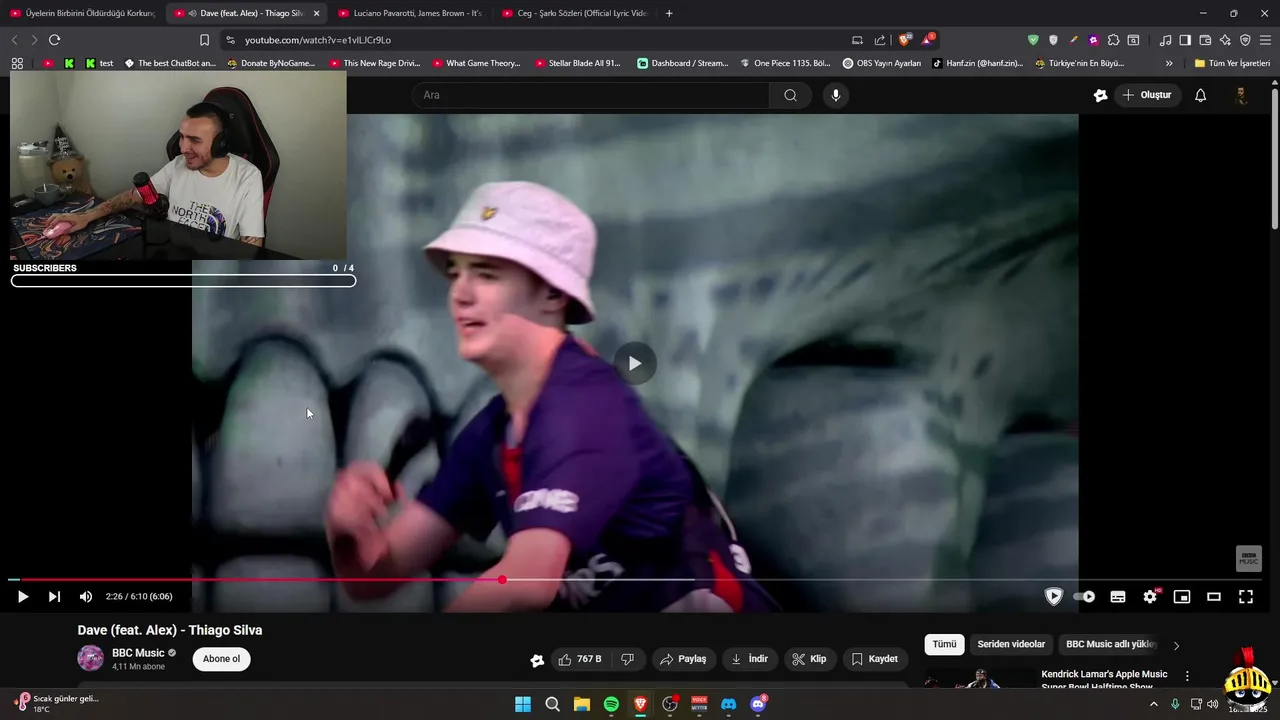
Task: Open the Windows Start menu
Action: click(523, 704)
